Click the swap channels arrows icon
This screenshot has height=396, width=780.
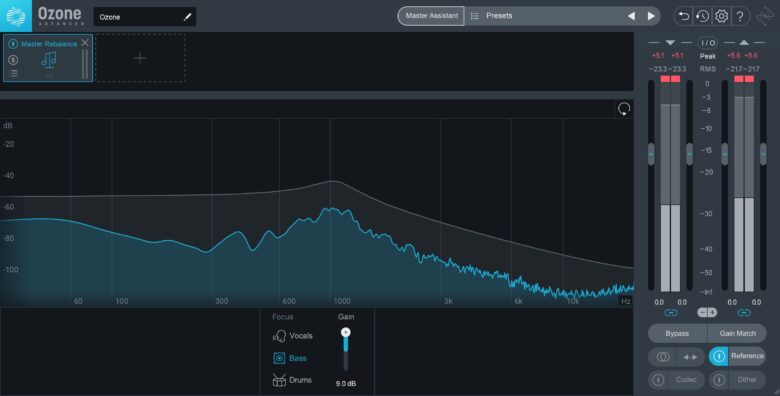point(690,357)
